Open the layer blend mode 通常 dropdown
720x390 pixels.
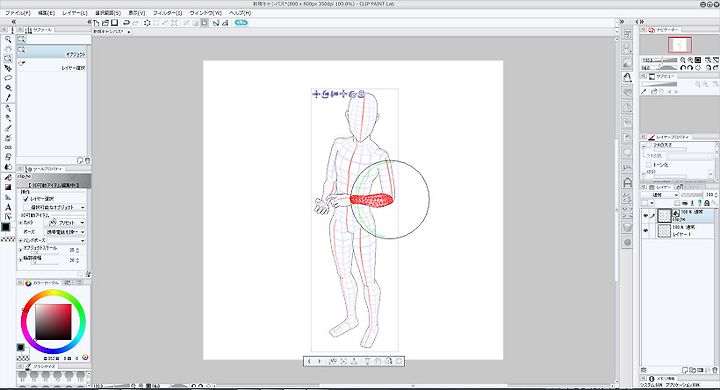click(660, 195)
